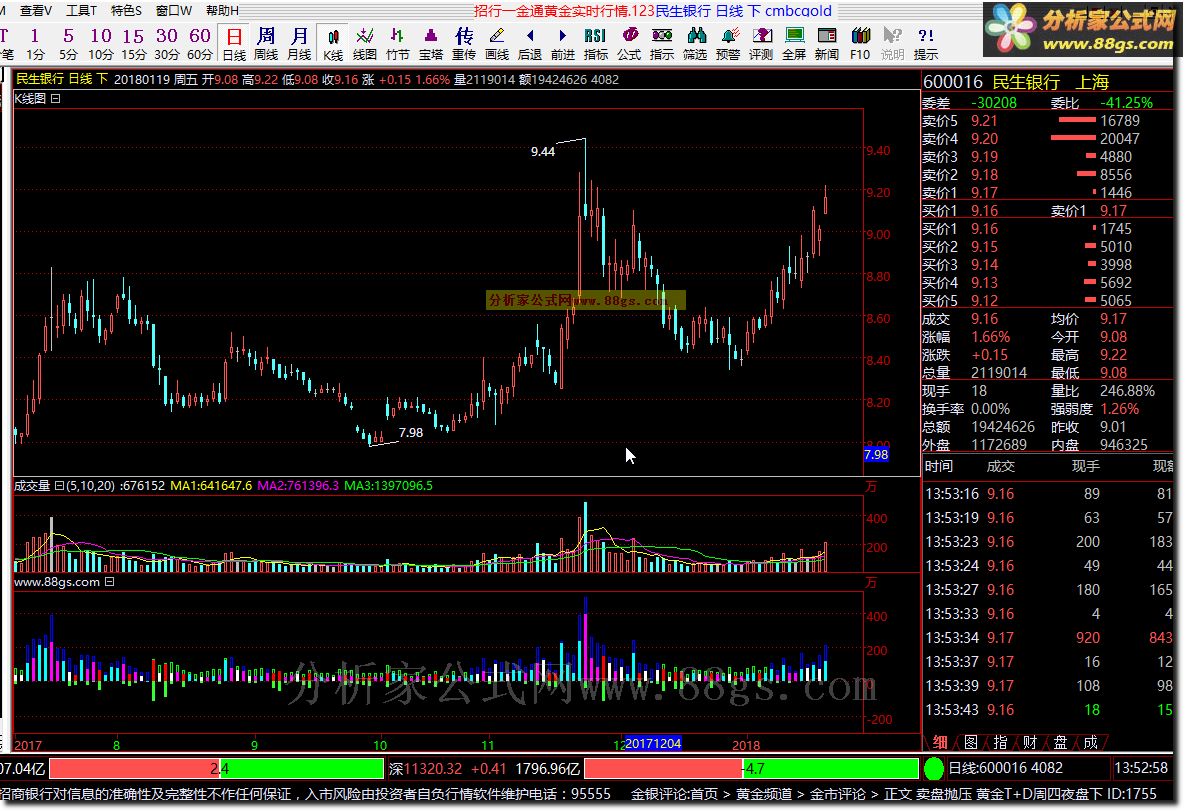
Task: Click the 委比 -41.25% value
Action: (x=1126, y=103)
